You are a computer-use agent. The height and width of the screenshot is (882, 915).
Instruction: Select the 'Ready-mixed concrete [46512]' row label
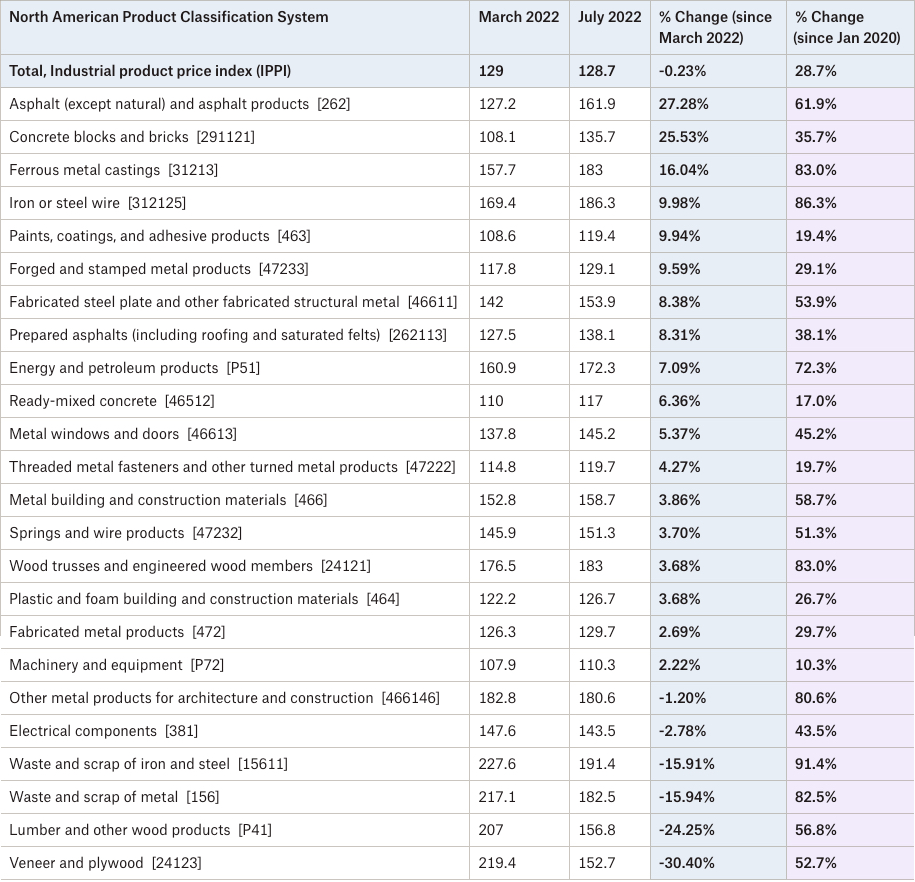coord(111,401)
